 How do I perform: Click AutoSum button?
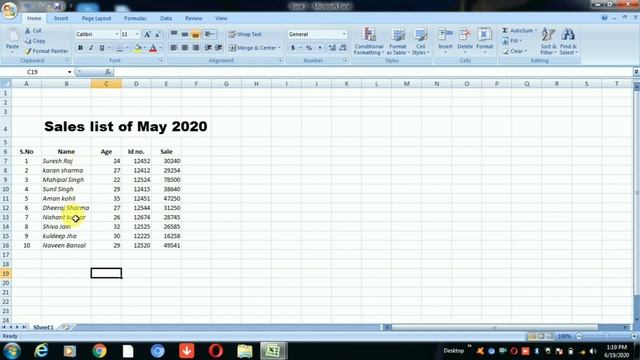pyautogui.click(x=518, y=31)
